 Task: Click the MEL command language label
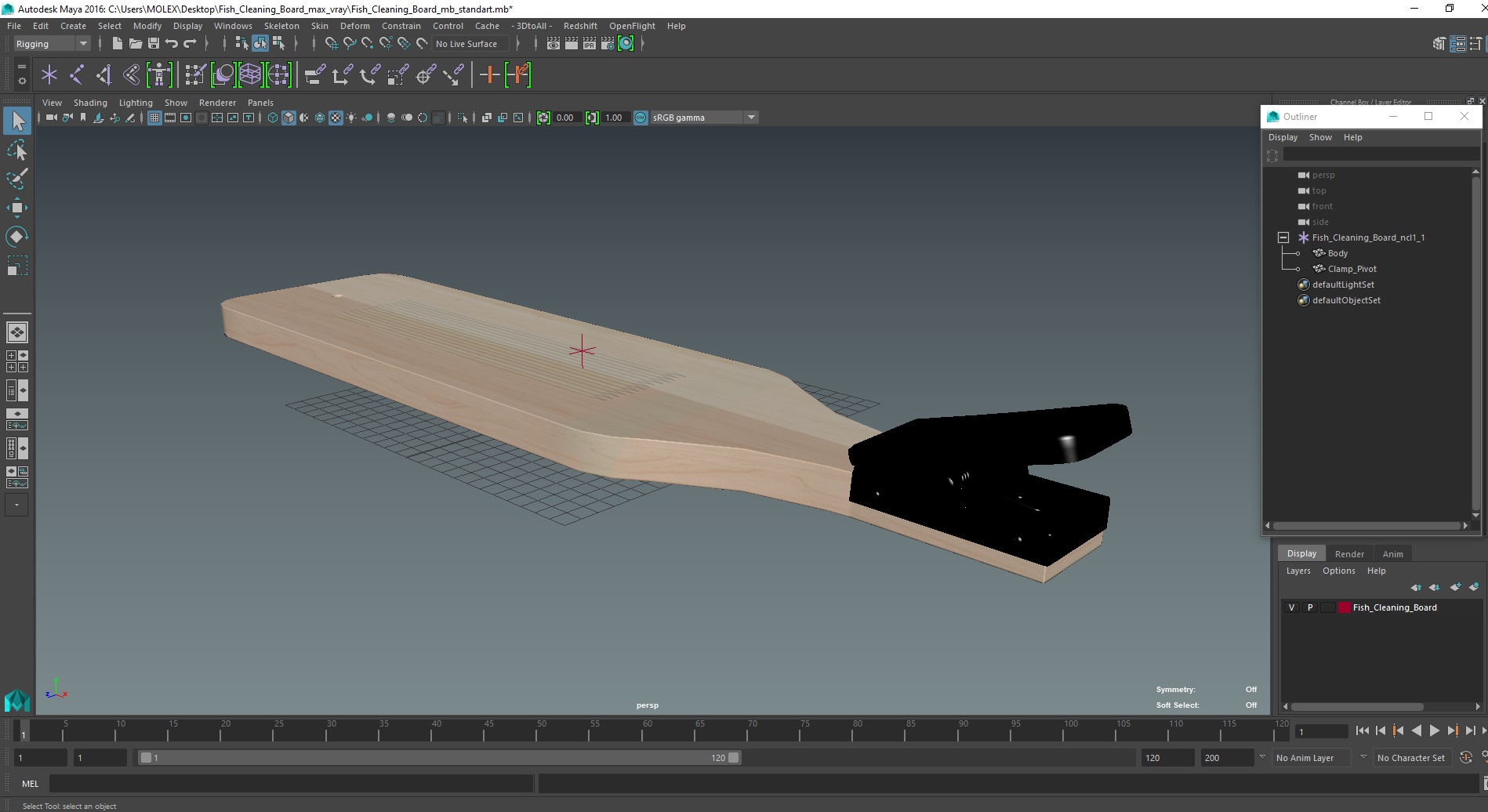pyautogui.click(x=31, y=783)
